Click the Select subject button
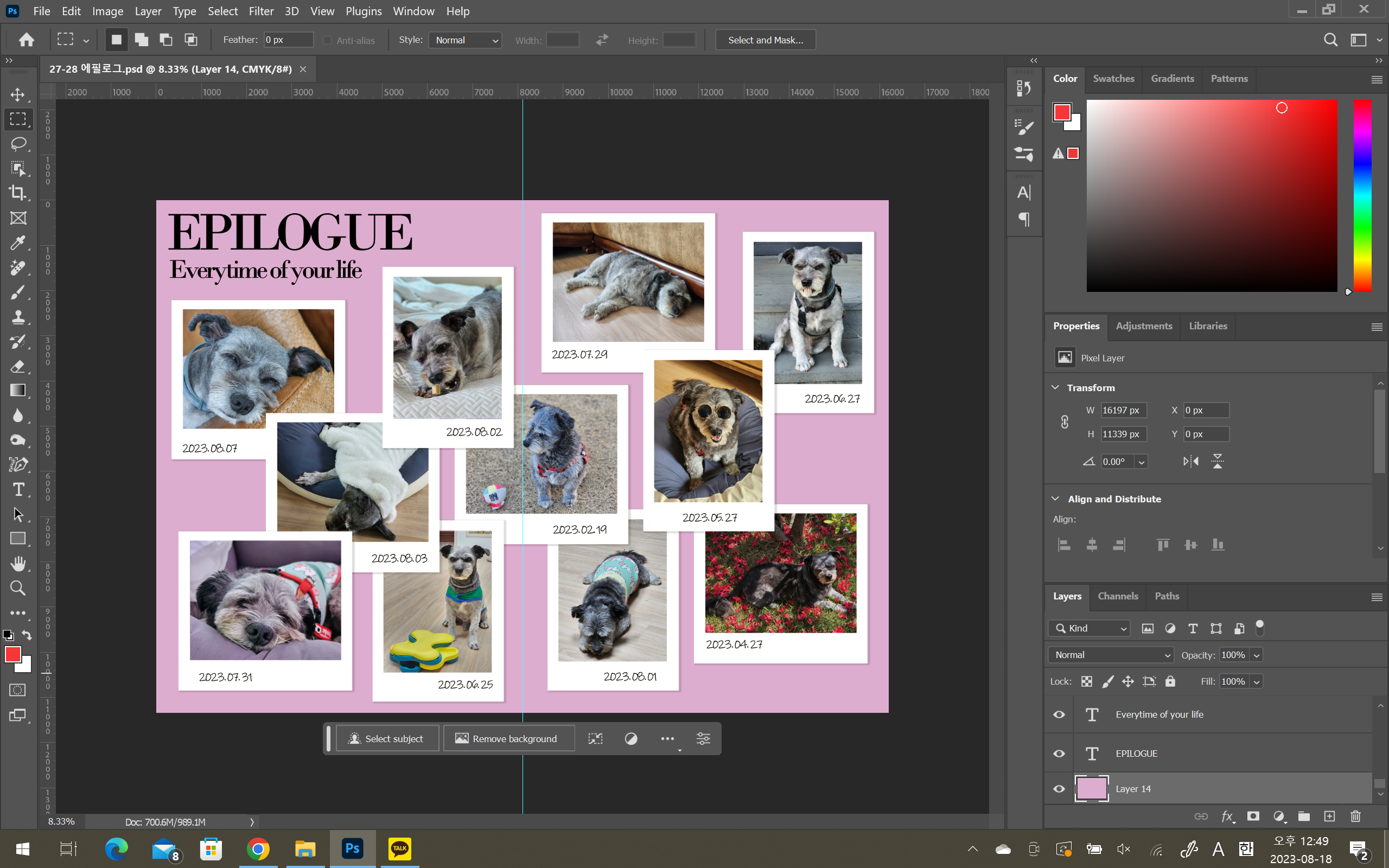The height and width of the screenshot is (868, 1389). coord(387,739)
